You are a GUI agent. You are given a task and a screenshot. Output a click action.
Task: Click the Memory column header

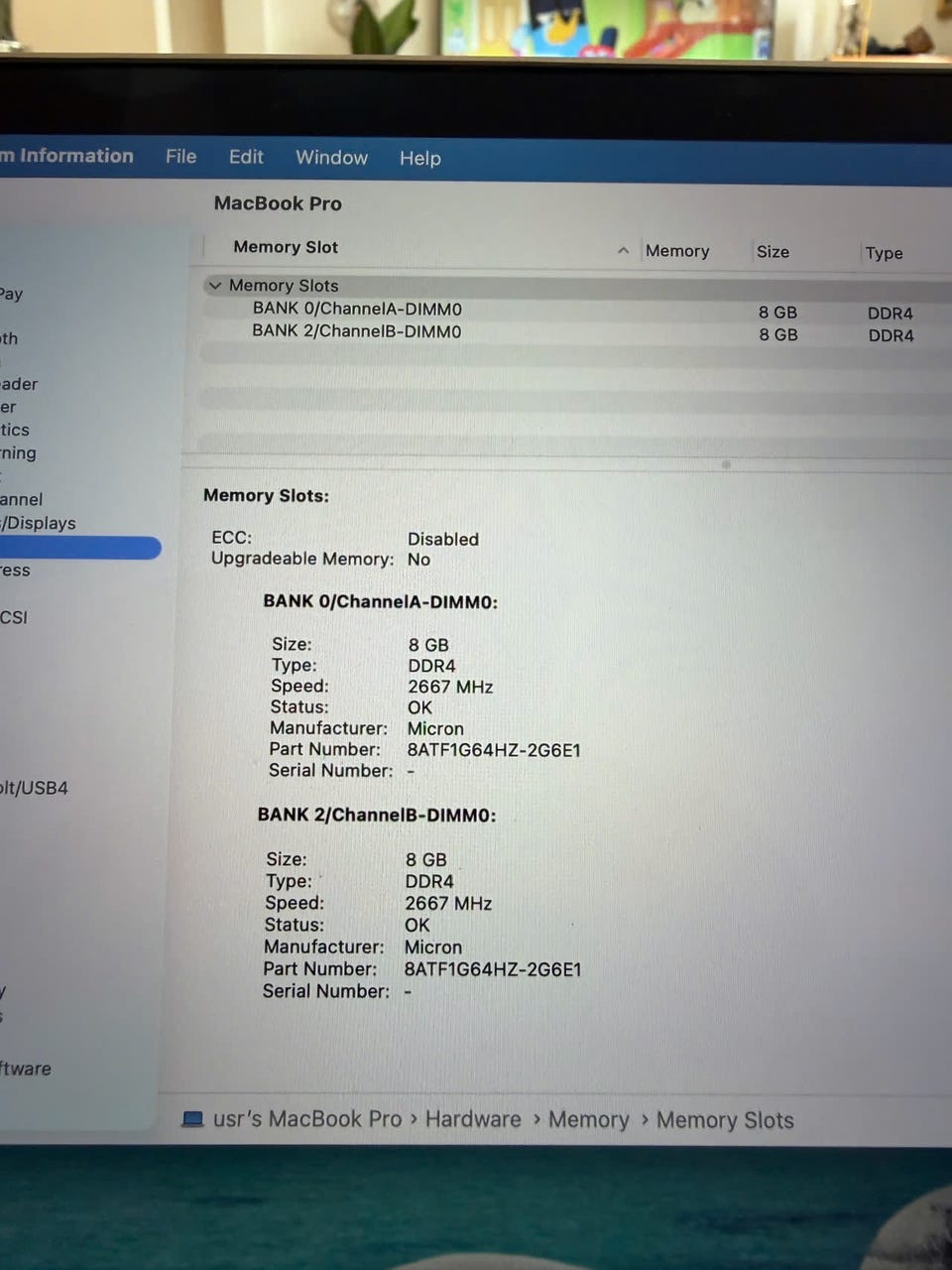tap(677, 251)
